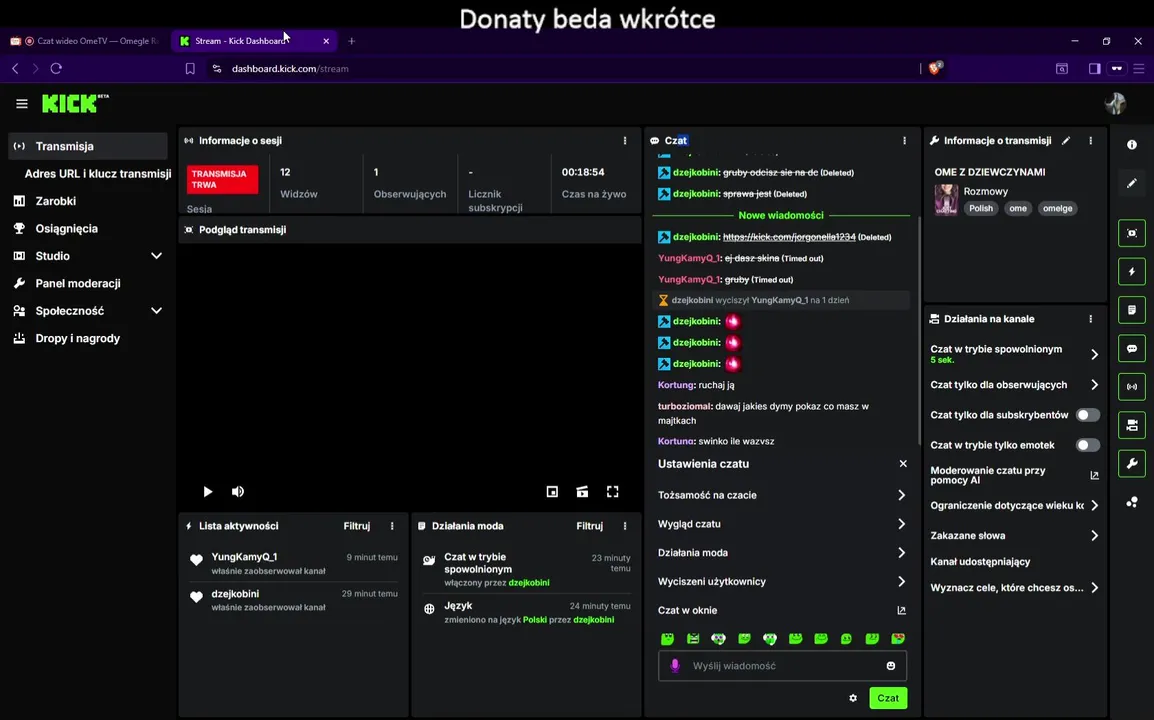Open the Informacje o sesji options menu
This screenshot has height=720, width=1154.
coord(625,141)
